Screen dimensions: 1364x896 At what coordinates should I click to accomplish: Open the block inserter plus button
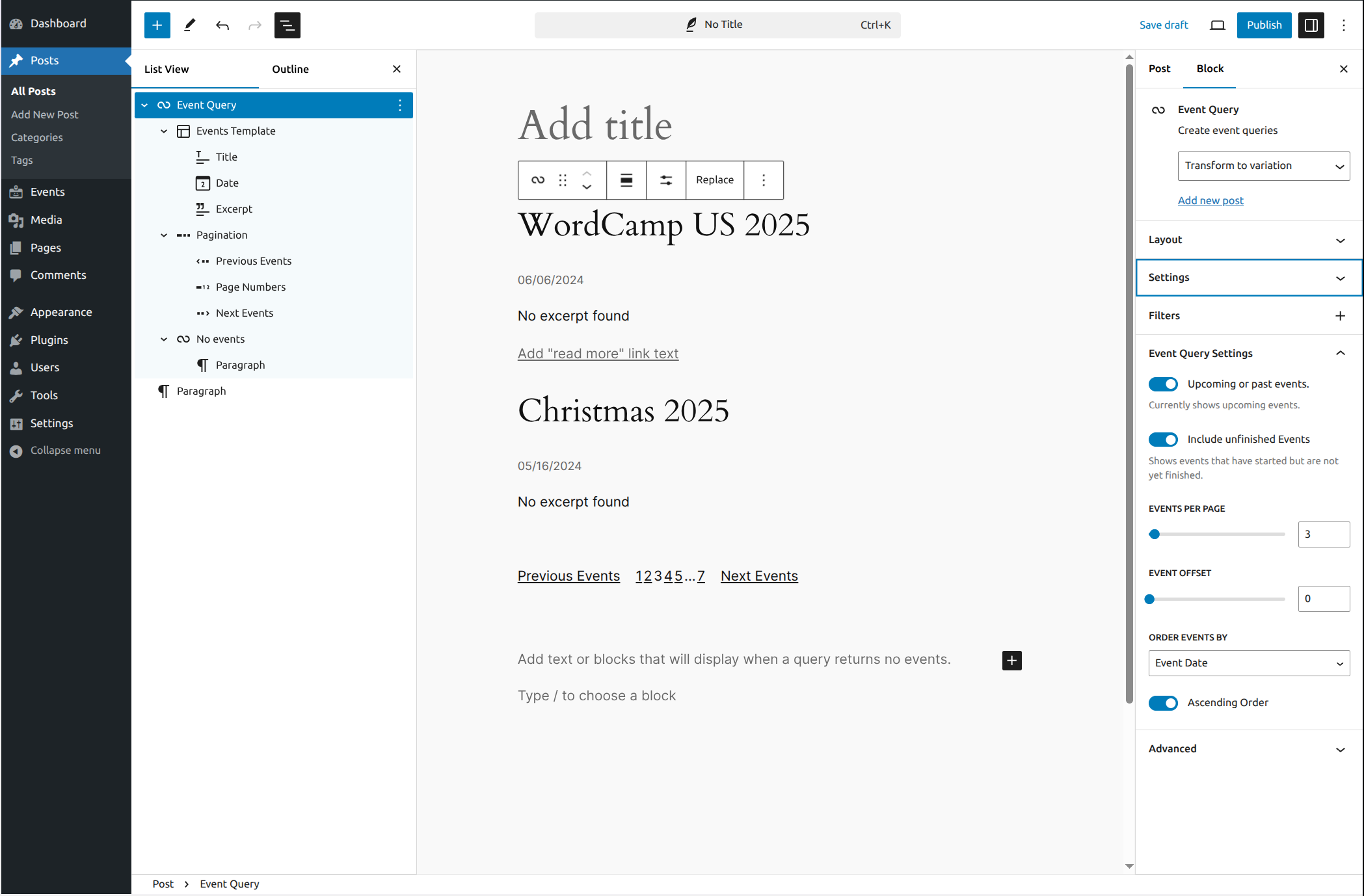pos(157,25)
